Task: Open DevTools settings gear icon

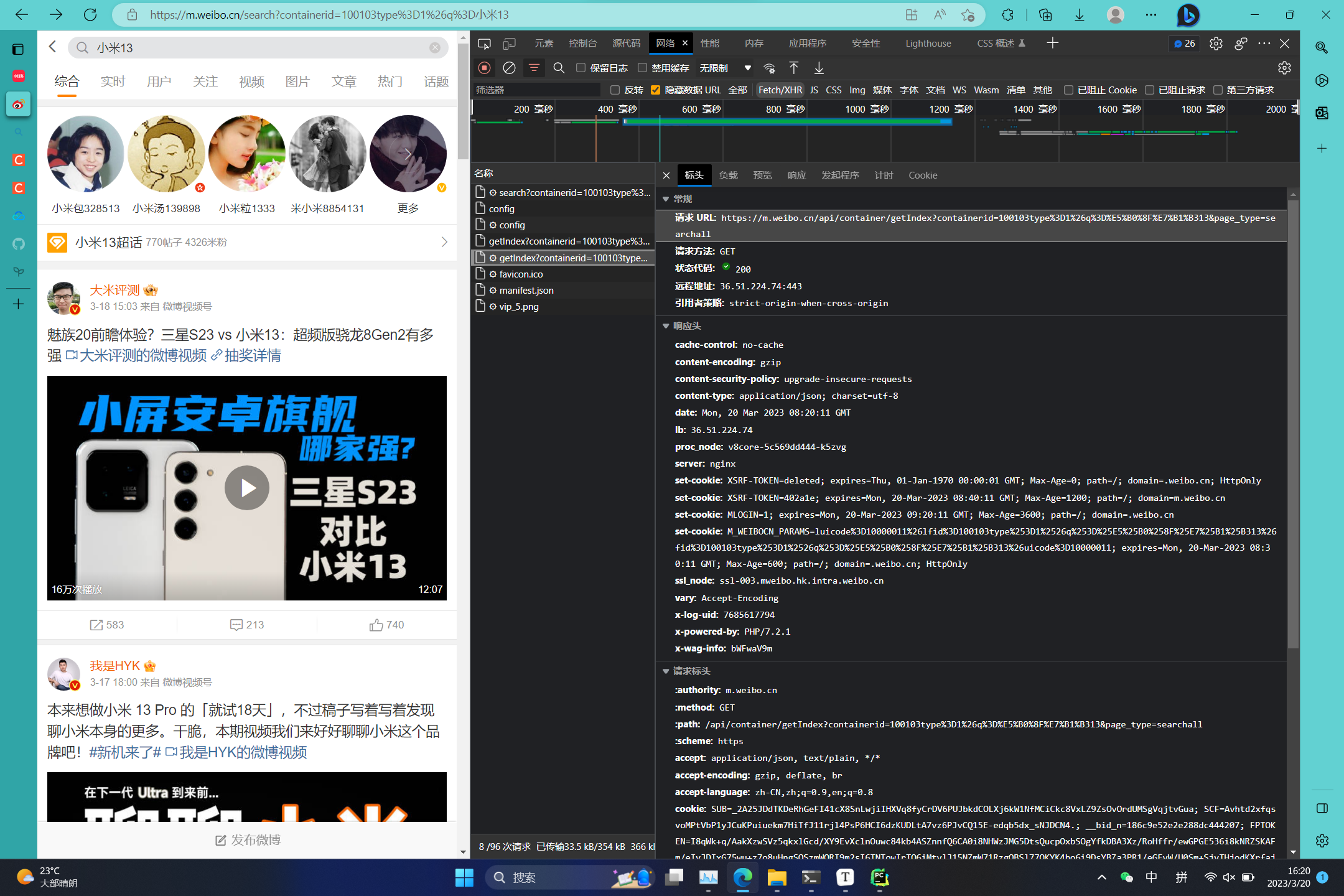Action: coord(1216,44)
